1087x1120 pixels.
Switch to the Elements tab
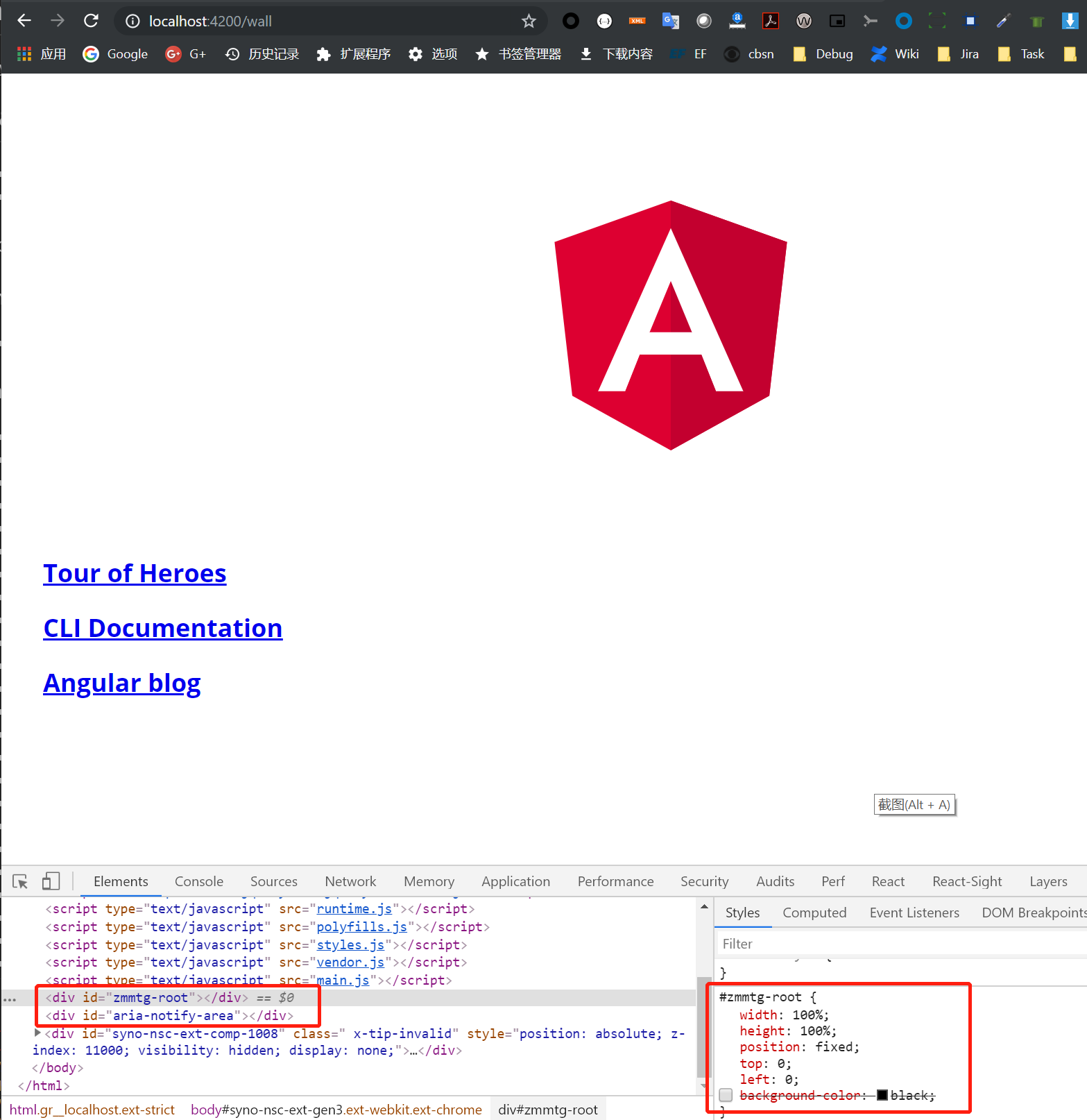pyautogui.click(x=121, y=881)
